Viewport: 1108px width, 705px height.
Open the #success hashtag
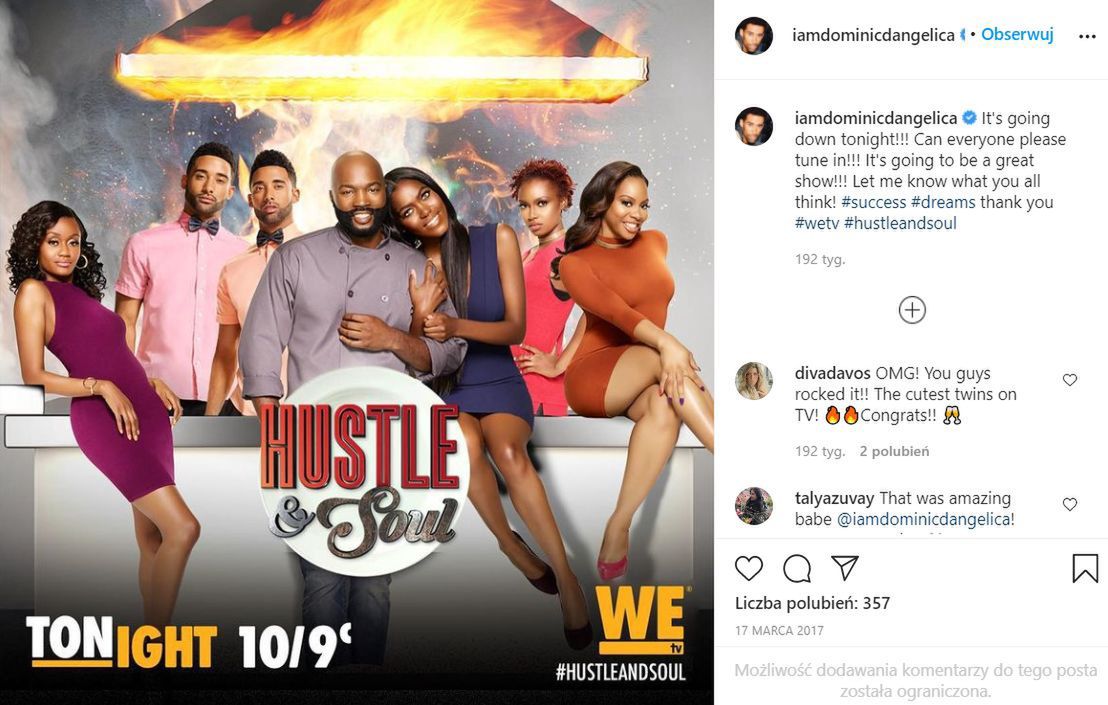(873, 202)
